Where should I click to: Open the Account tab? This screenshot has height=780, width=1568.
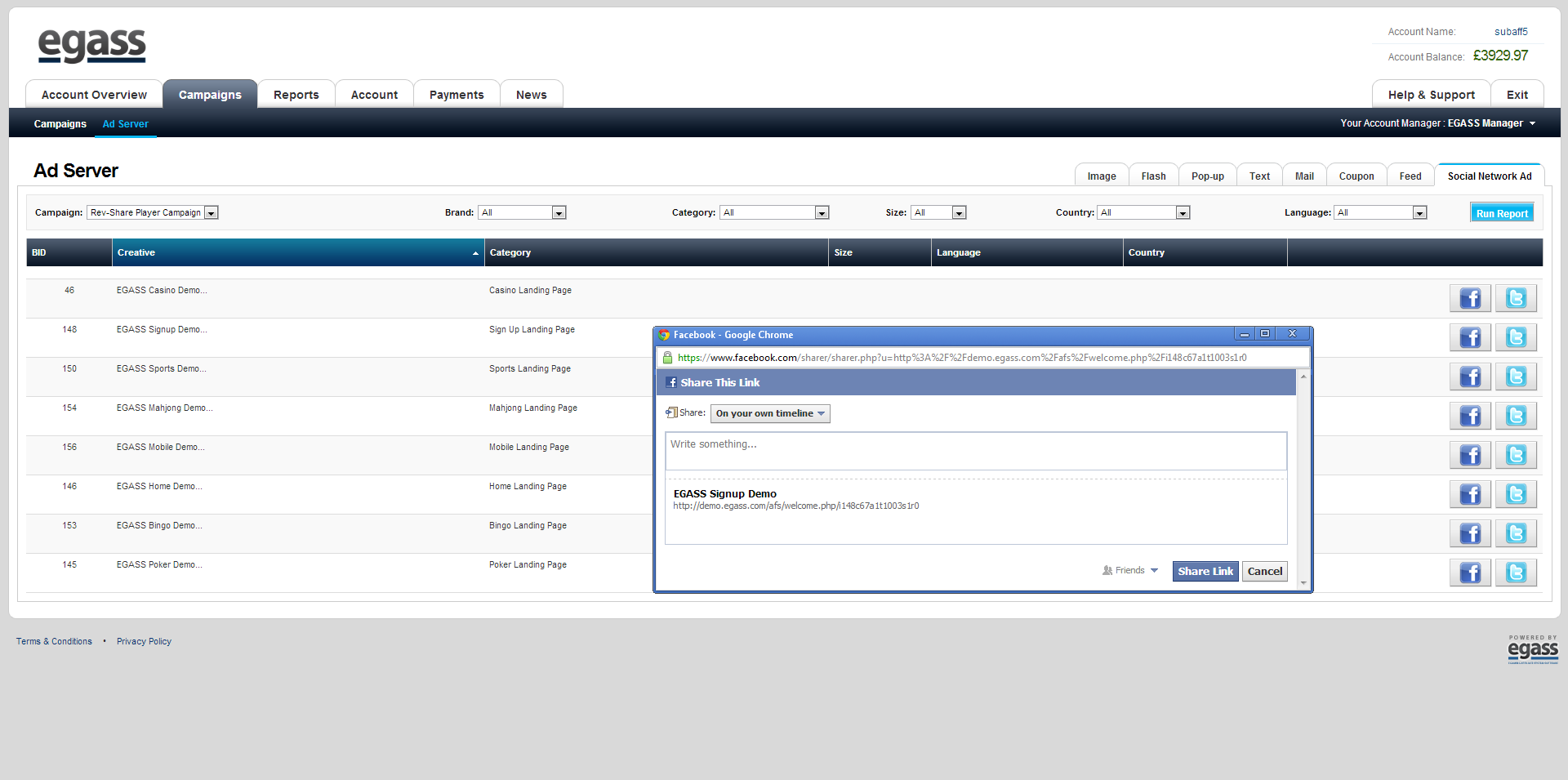pyautogui.click(x=374, y=95)
